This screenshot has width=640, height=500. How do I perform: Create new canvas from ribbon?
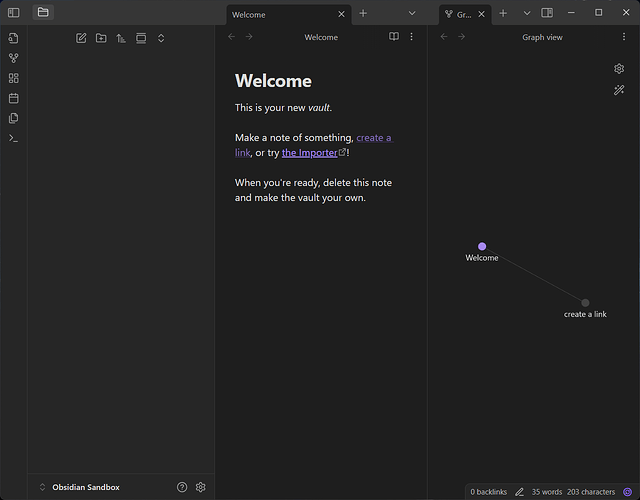click(13, 78)
